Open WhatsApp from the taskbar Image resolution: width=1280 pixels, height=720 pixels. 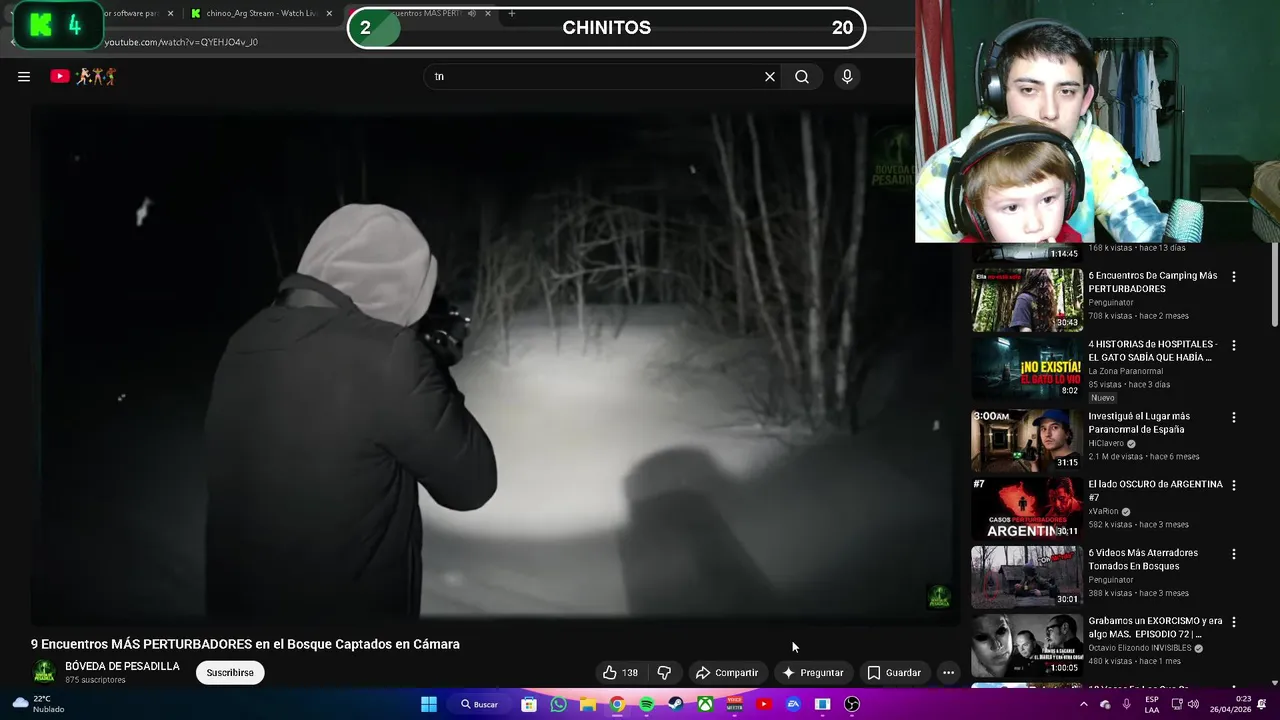pyautogui.click(x=558, y=704)
